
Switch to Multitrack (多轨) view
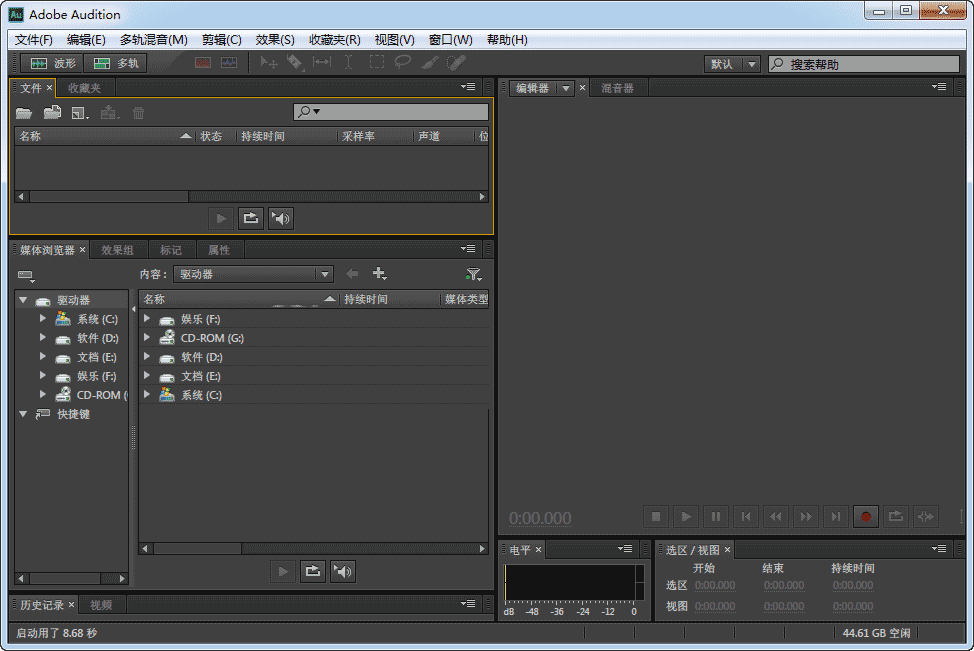(x=116, y=63)
